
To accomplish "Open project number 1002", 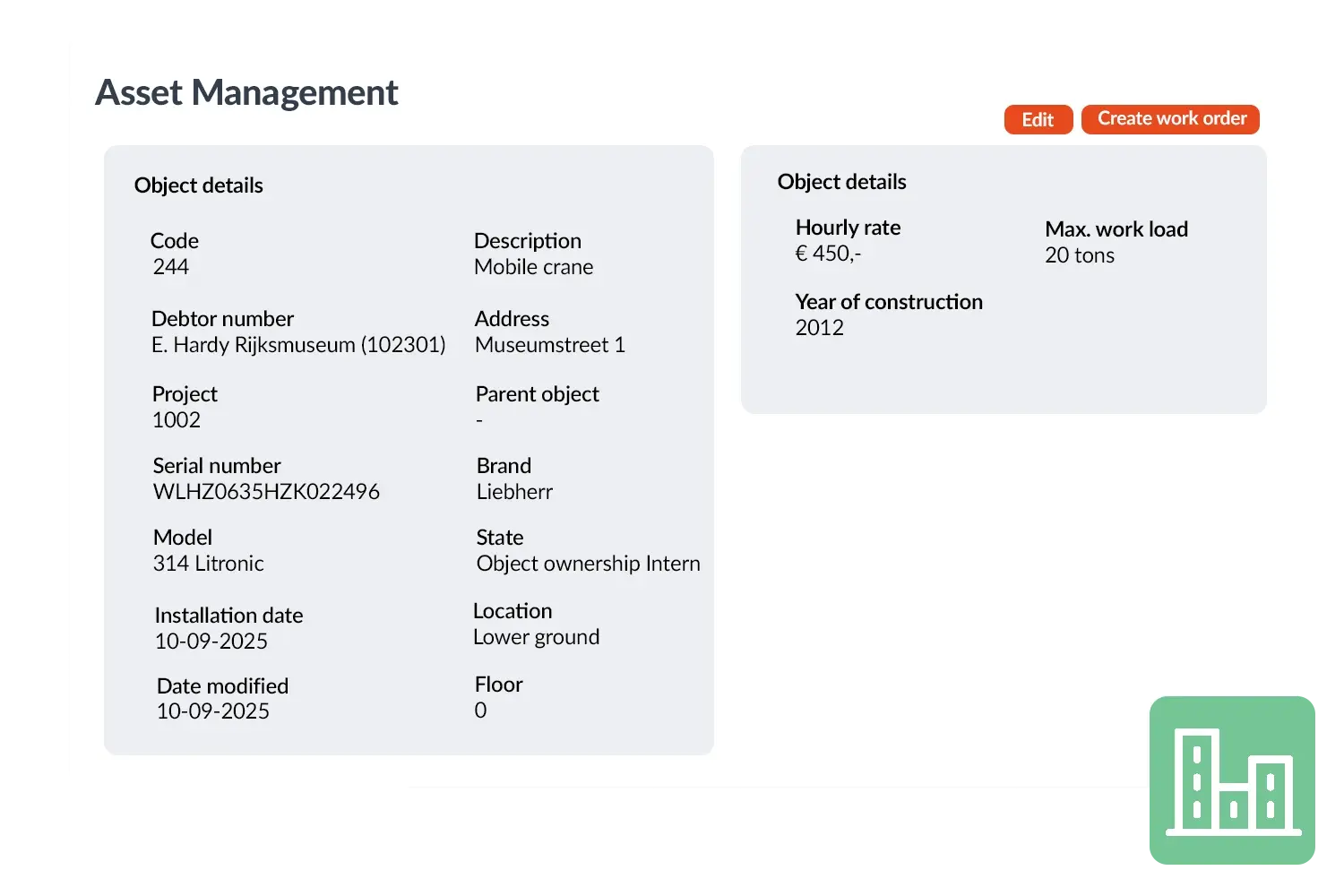I will tap(177, 420).
